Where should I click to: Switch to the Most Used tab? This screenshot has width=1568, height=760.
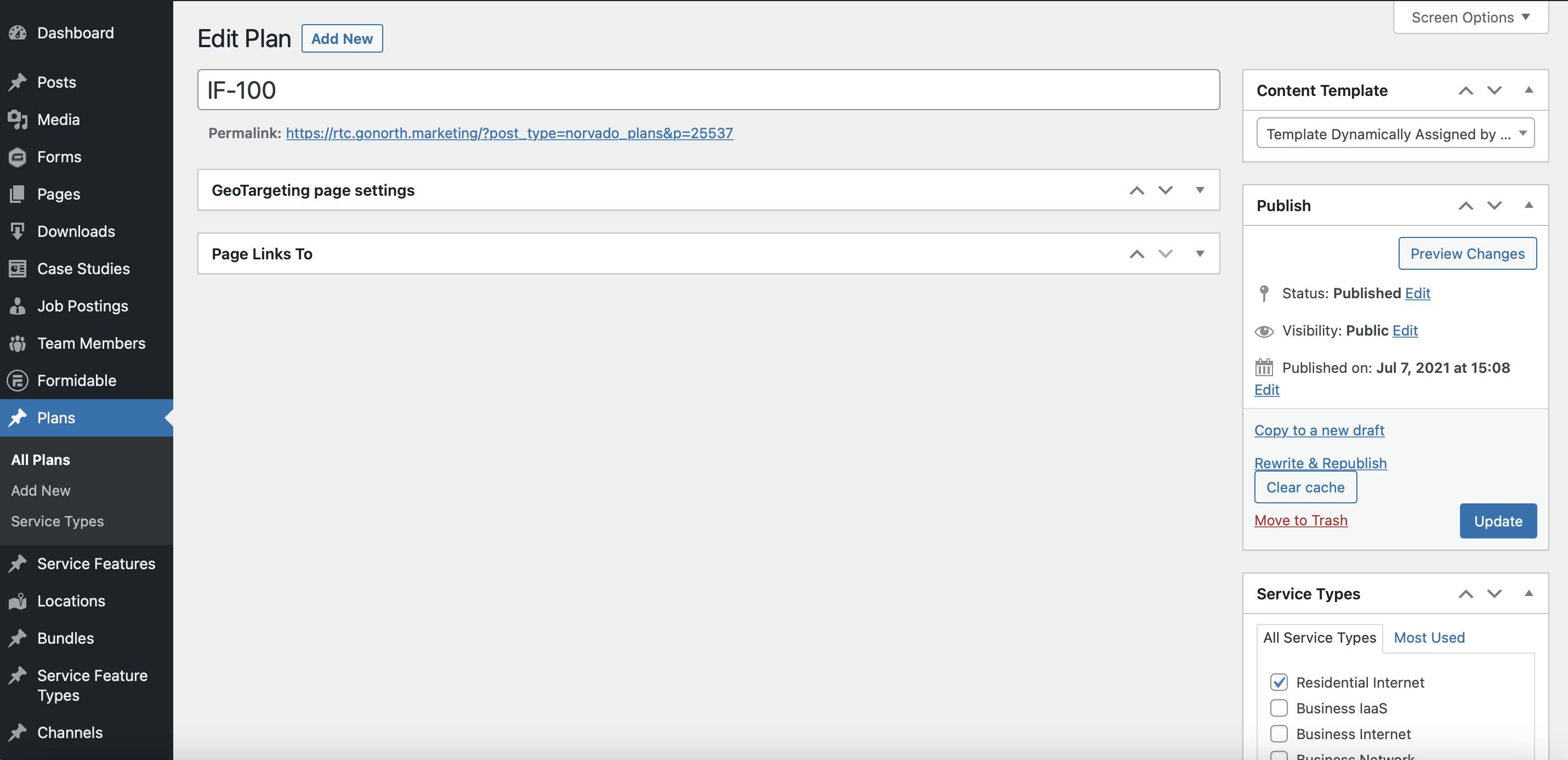(1429, 638)
